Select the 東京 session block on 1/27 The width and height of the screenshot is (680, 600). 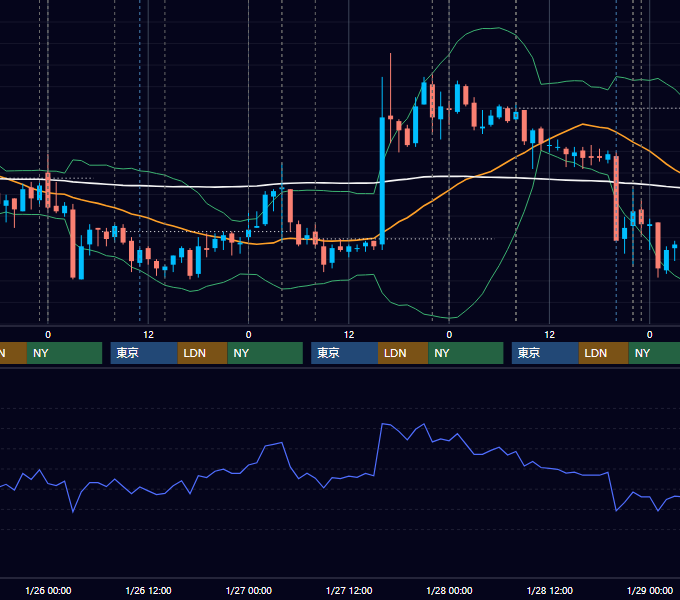tap(344, 353)
